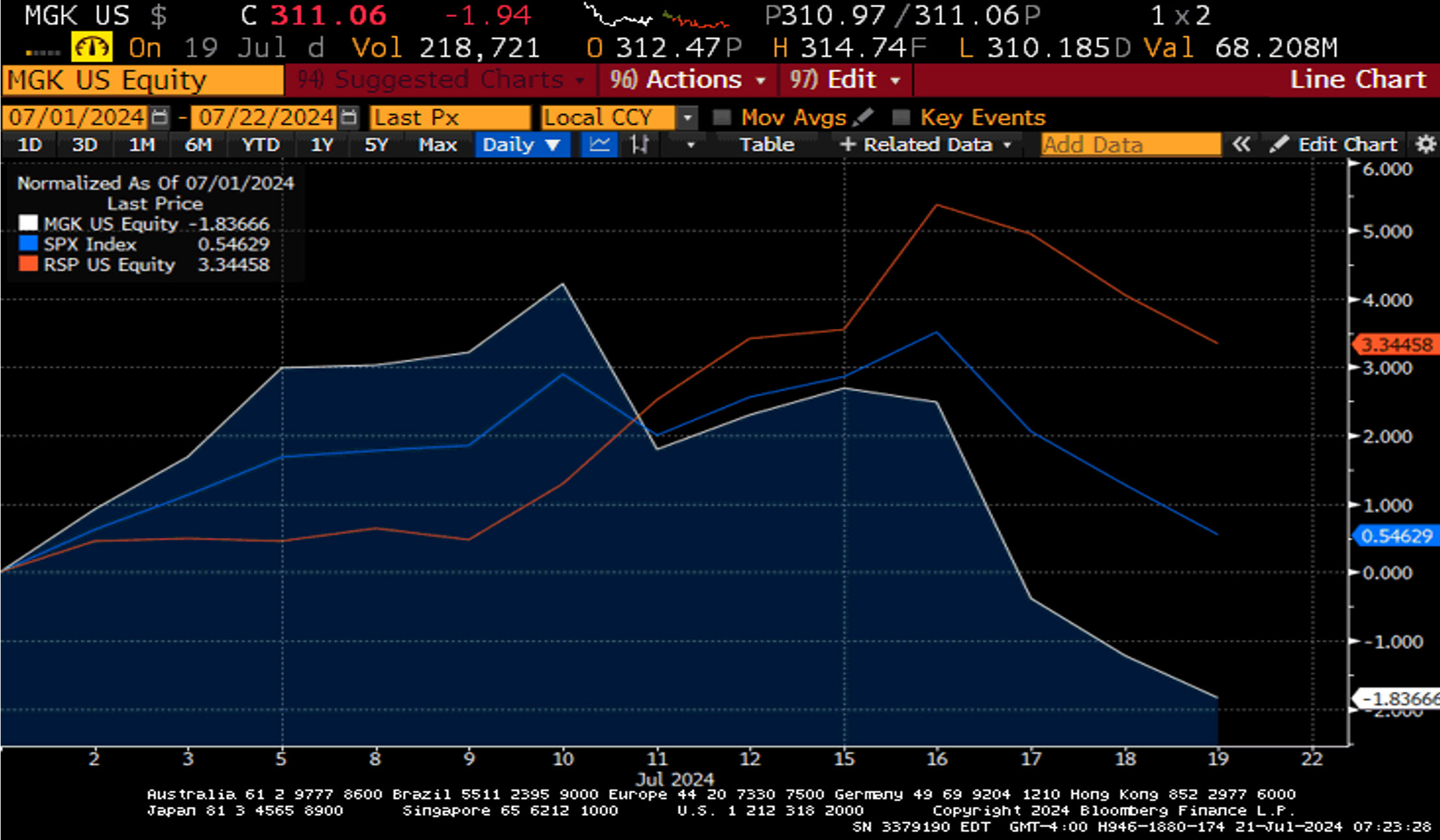
Task: Open the 96) Actions menu
Action: point(687,80)
